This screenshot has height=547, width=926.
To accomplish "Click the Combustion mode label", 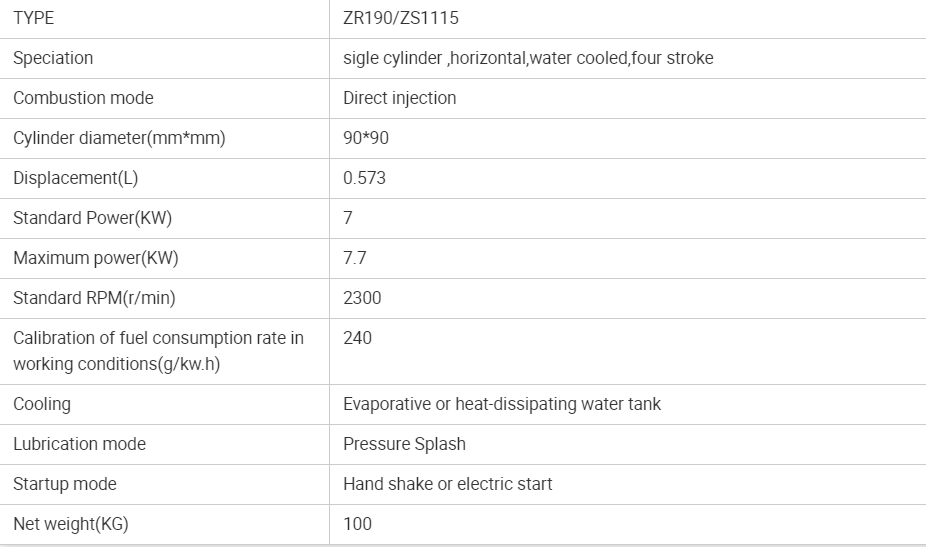I will click(83, 97).
